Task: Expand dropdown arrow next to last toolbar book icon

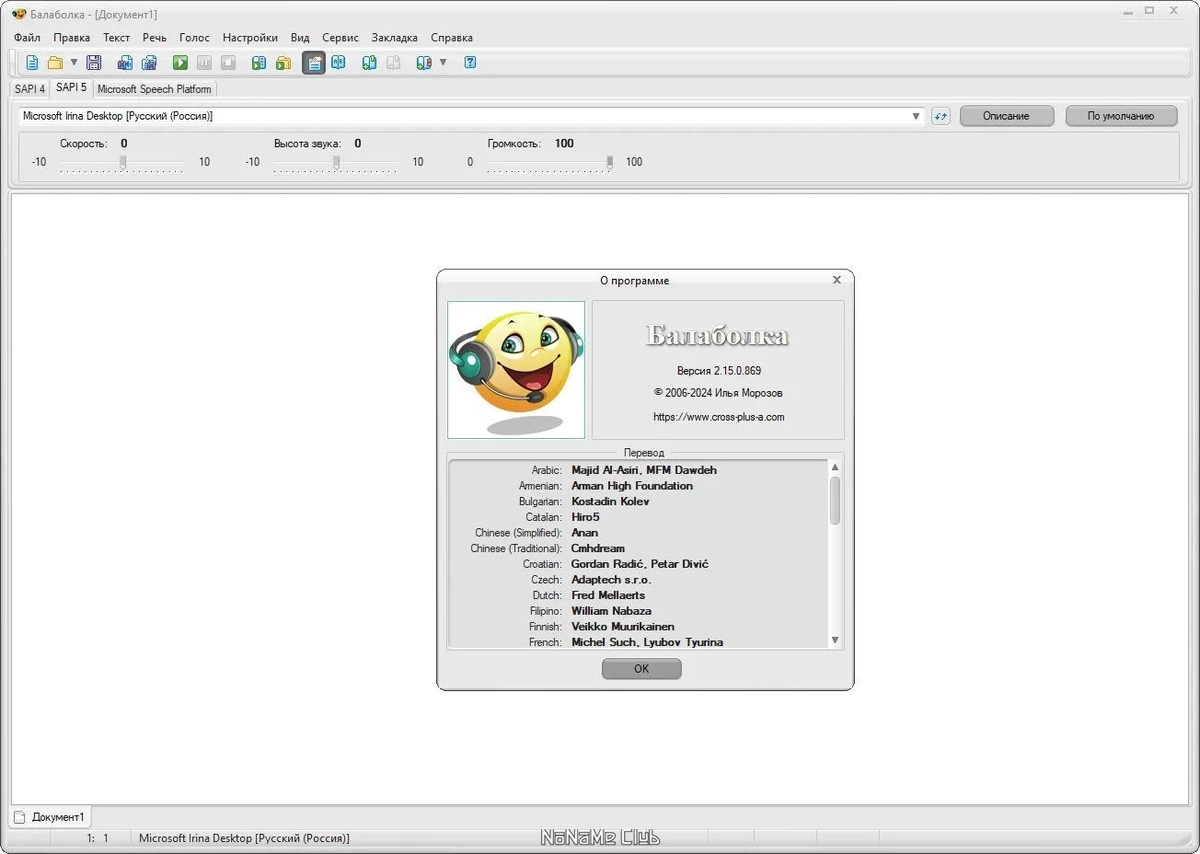Action: click(443, 63)
